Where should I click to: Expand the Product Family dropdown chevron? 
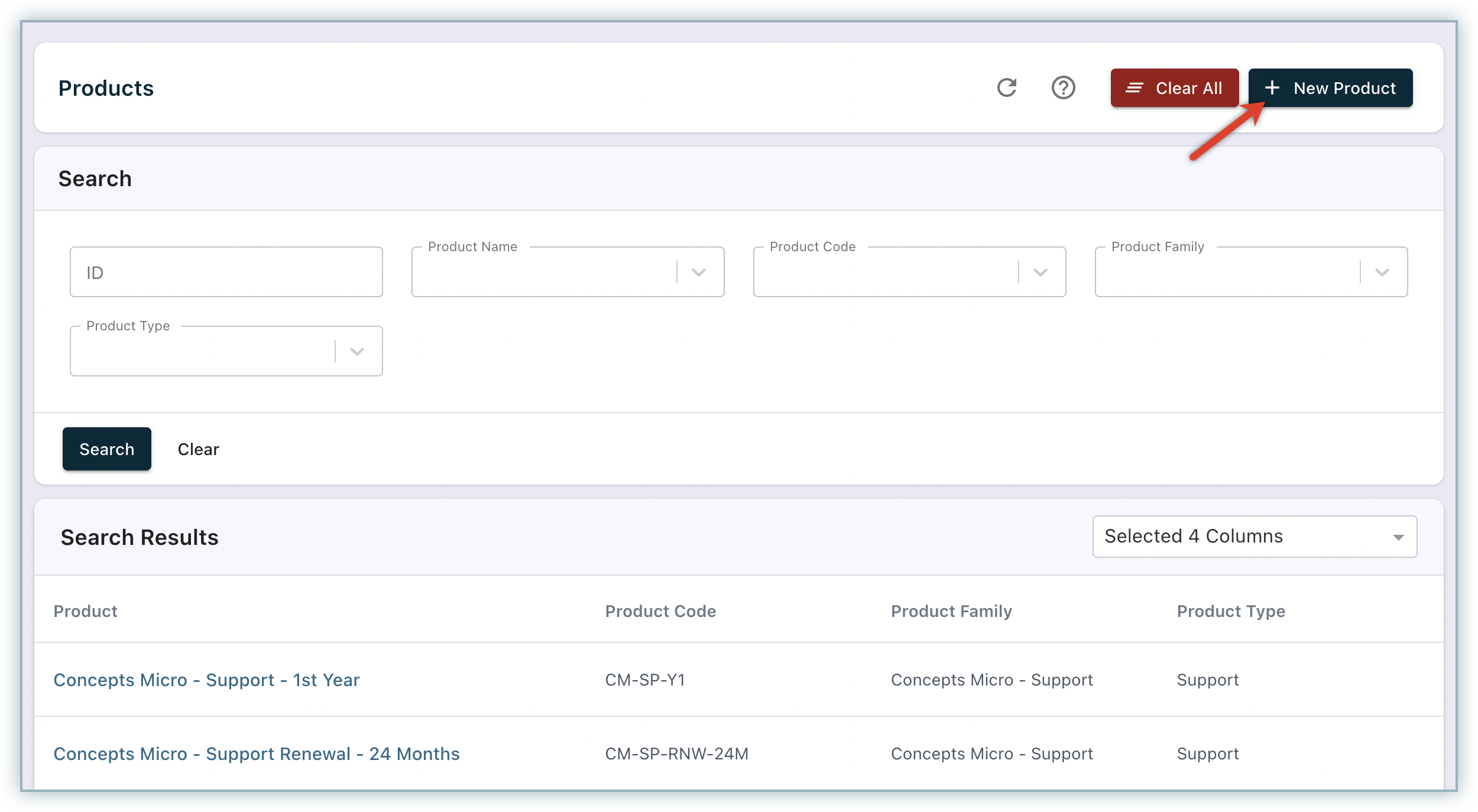1382,272
